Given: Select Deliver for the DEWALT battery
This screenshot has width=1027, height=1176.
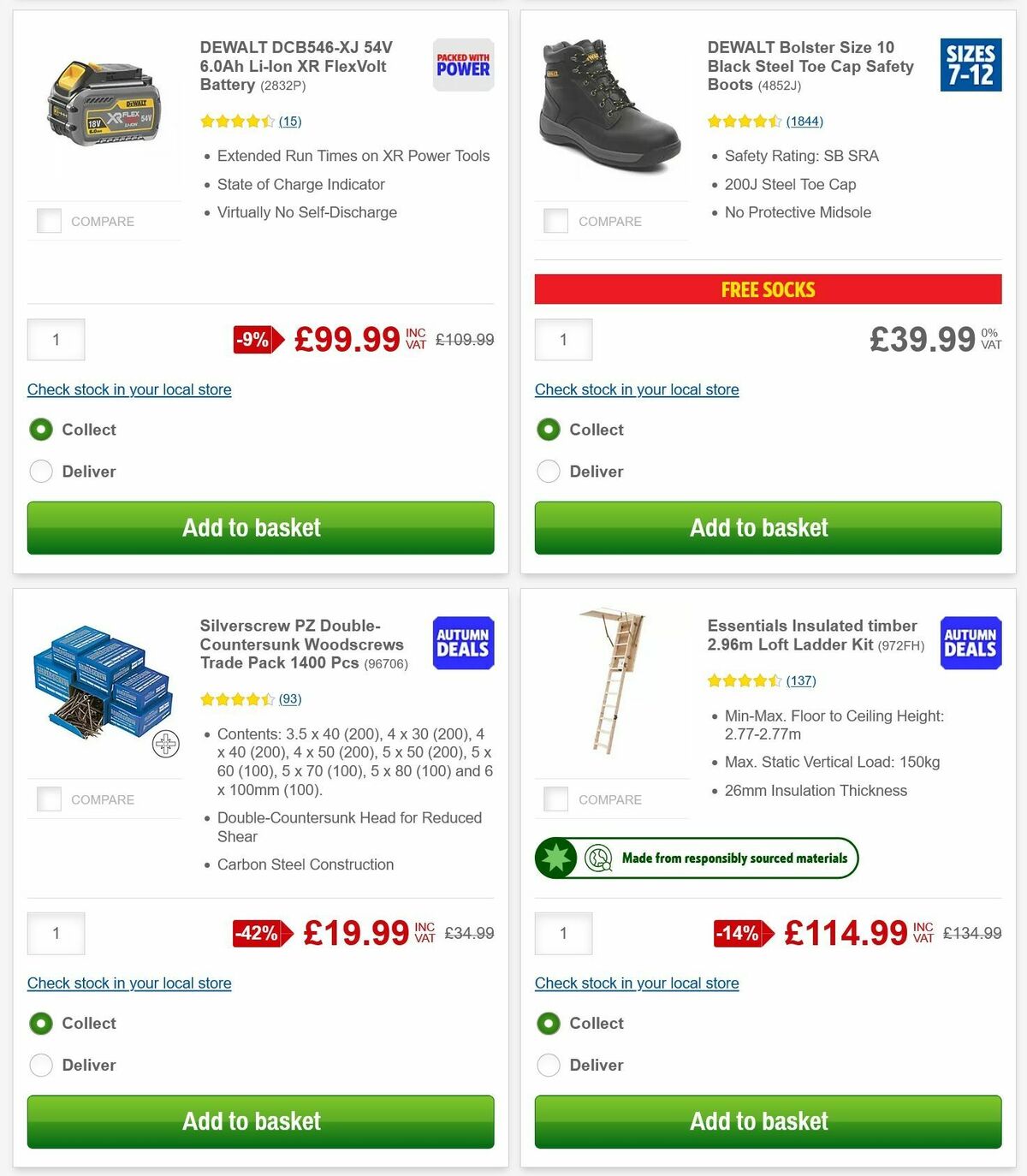Looking at the screenshot, I should 41,471.
